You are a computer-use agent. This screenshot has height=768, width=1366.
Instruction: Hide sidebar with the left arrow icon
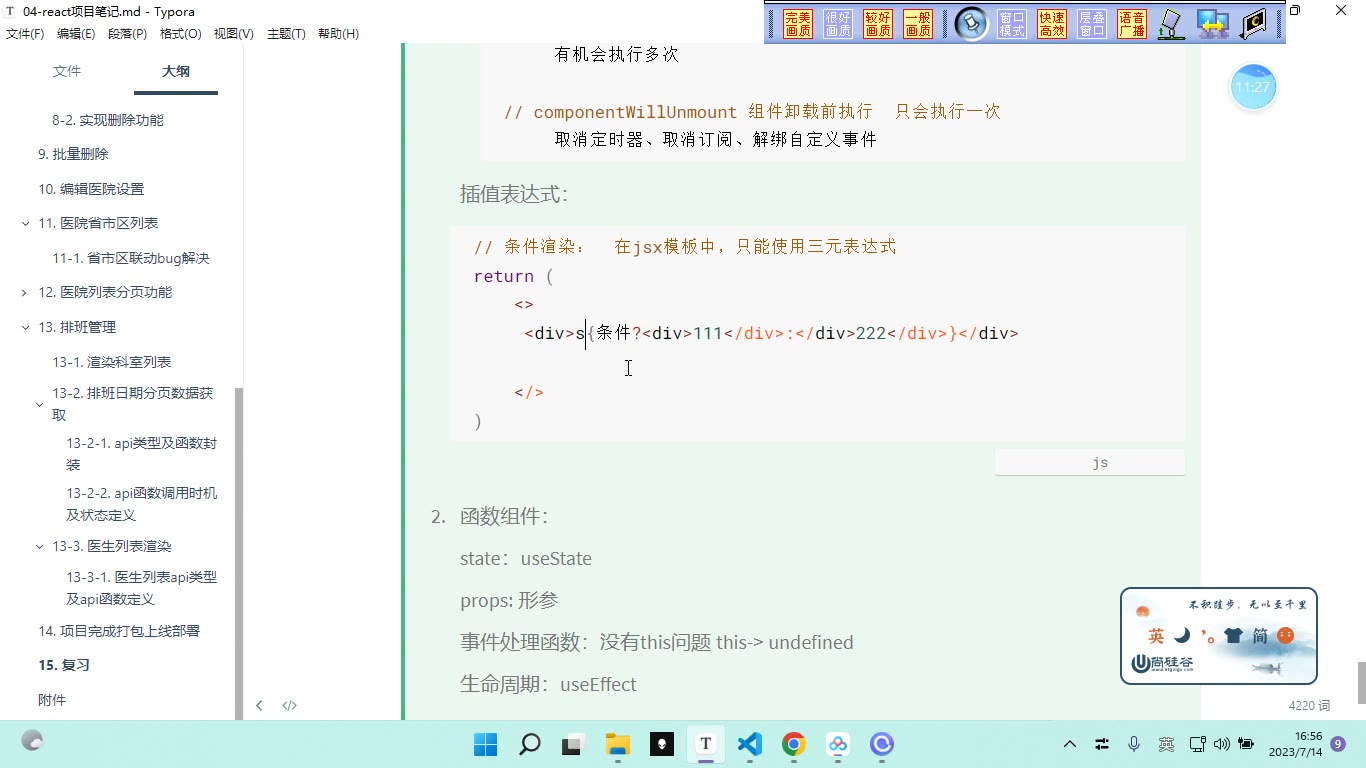(x=259, y=705)
